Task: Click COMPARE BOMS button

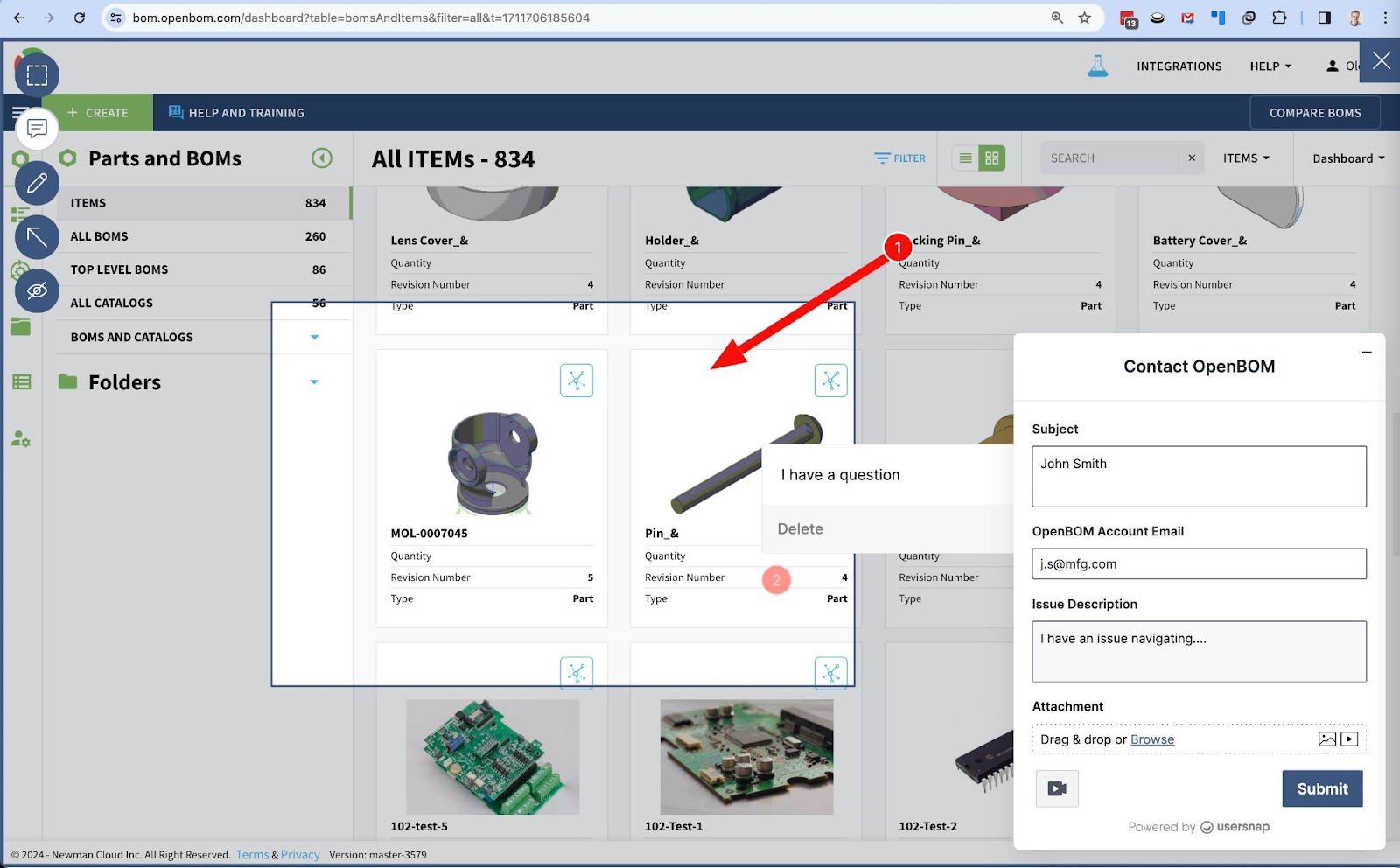Action: click(1314, 113)
